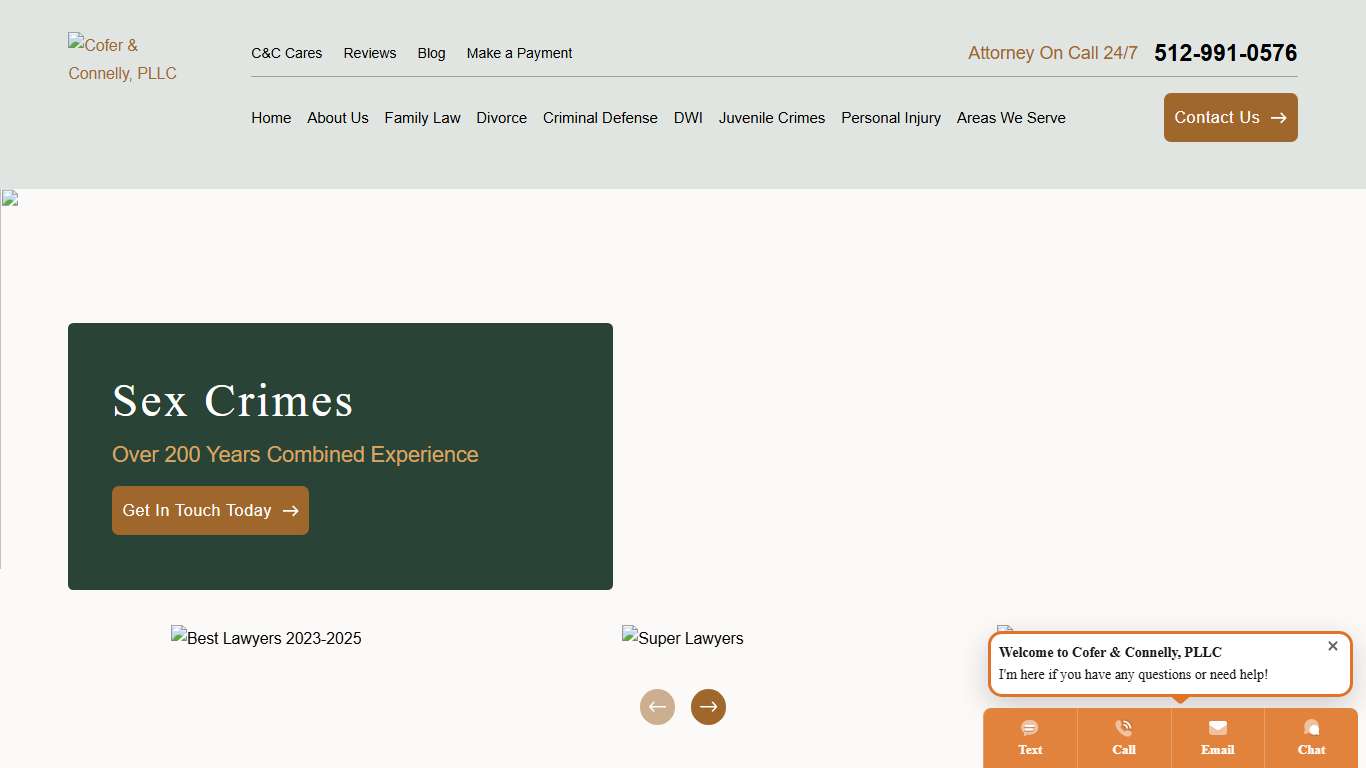Click the Email envelope icon

(x=1217, y=728)
